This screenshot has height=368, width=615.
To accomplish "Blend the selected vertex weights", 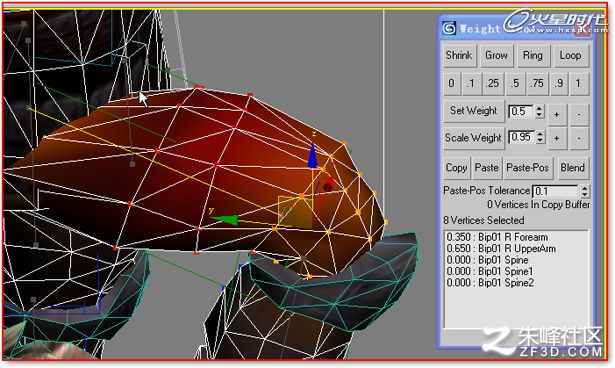I will point(572,168).
